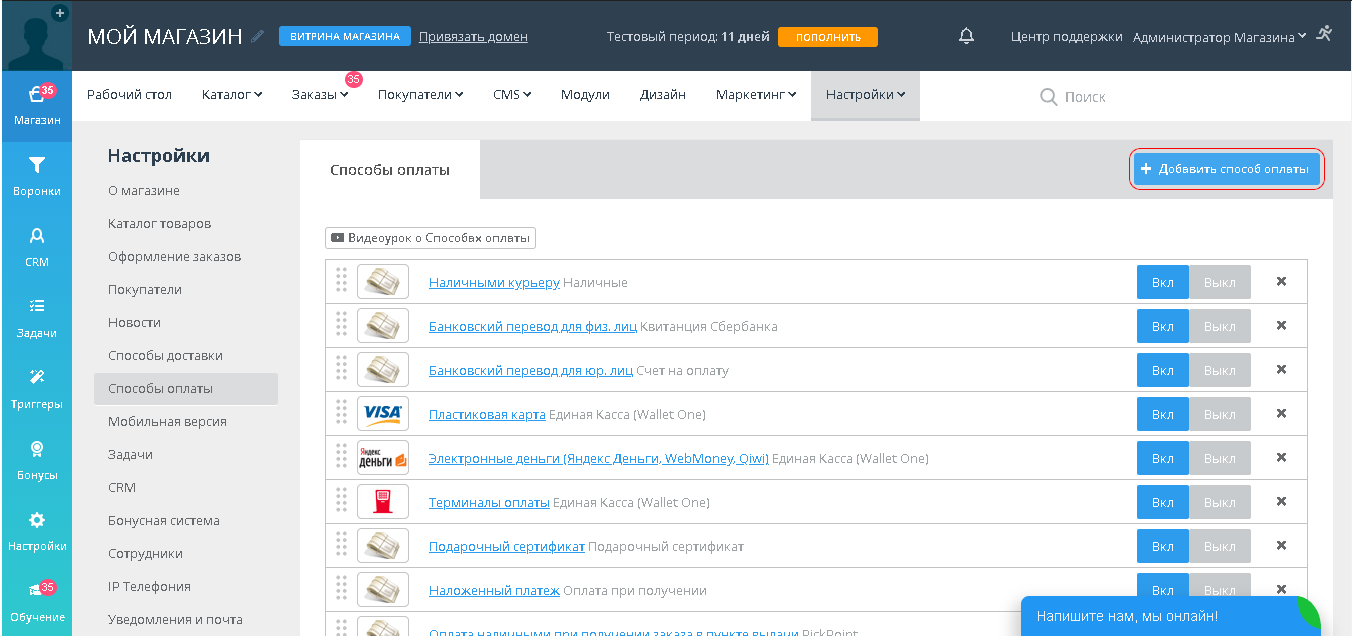Click the logout running-man icon
The width and height of the screenshot is (1352, 638).
(1324, 34)
